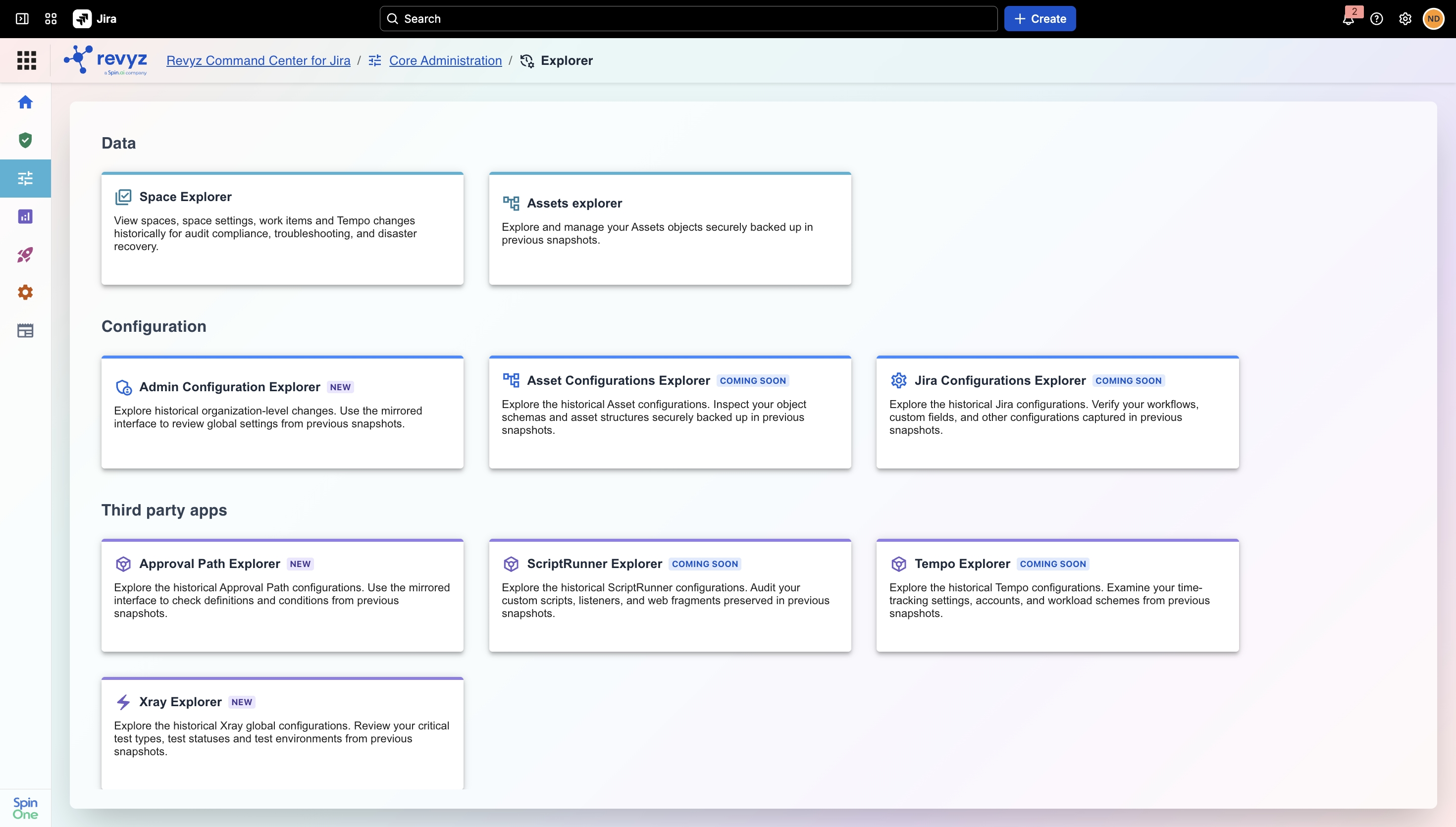Toggle the Jira sidebar collapse icon
This screenshot has width=1456, height=827.
pos(22,19)
